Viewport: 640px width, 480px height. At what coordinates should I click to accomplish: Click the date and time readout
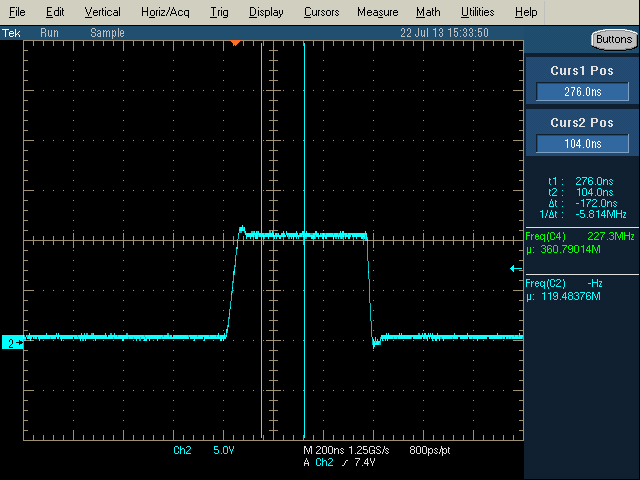[444, 33]
